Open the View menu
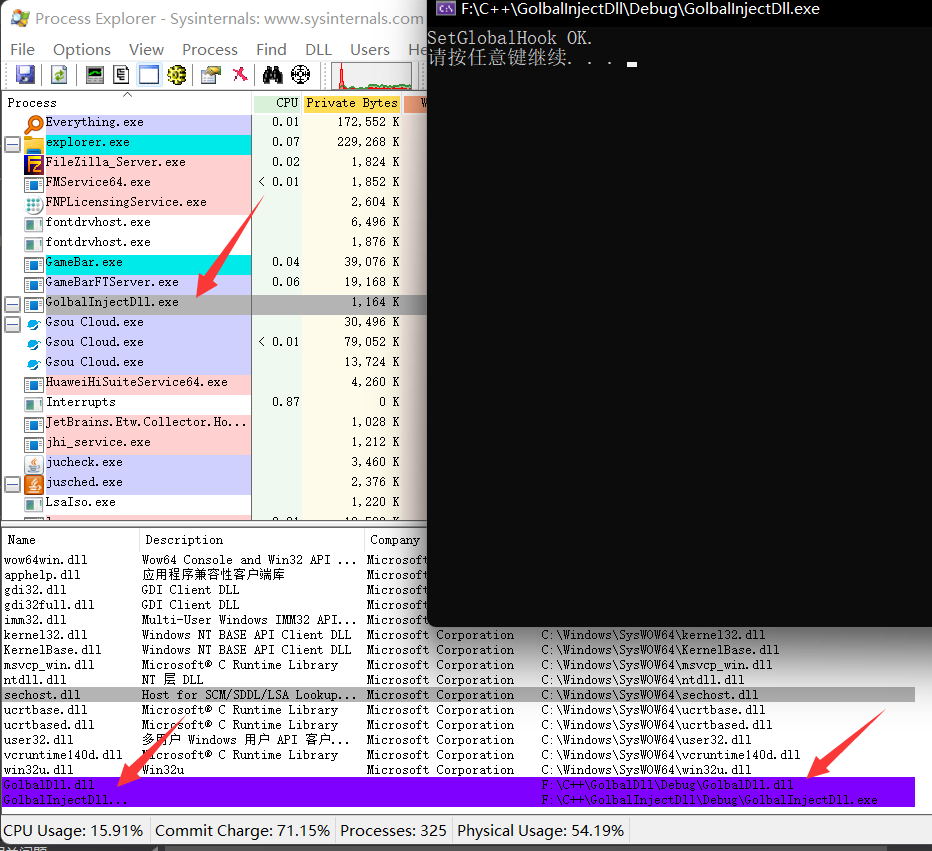Viewport: 932px width, 851px height. click(x=146, y=49)
